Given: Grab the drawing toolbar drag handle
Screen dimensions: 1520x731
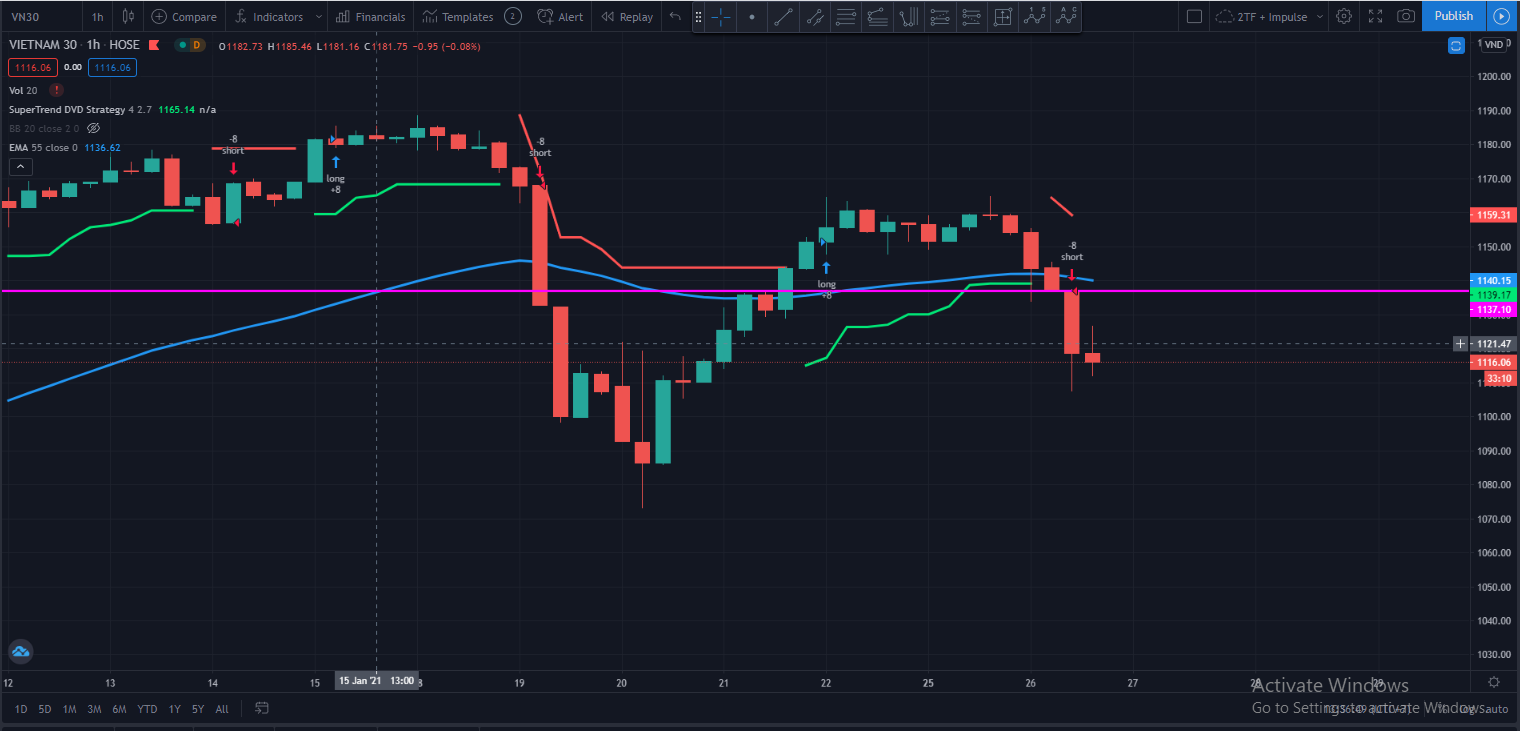Looking at the screenshot, I should pyautogui.click(x=698, y=16).
